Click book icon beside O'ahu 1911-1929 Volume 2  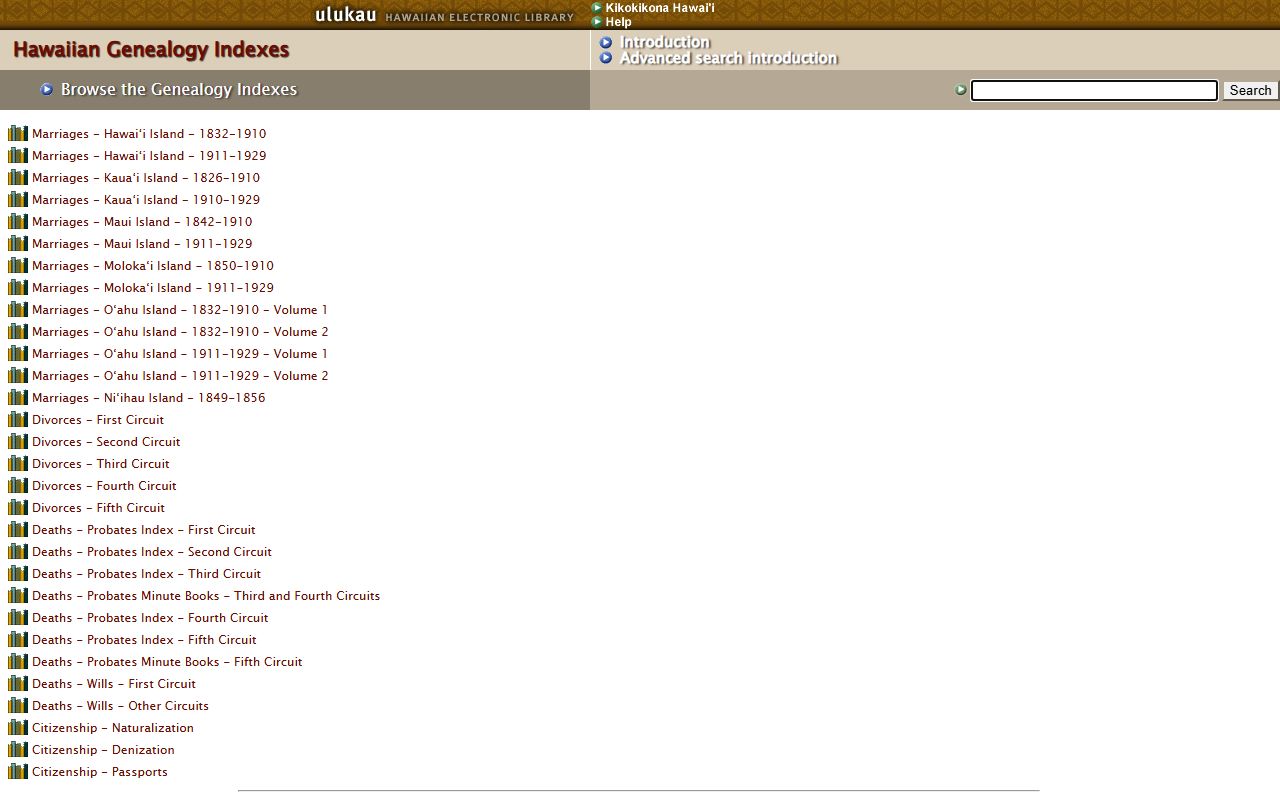pos(18,375)
